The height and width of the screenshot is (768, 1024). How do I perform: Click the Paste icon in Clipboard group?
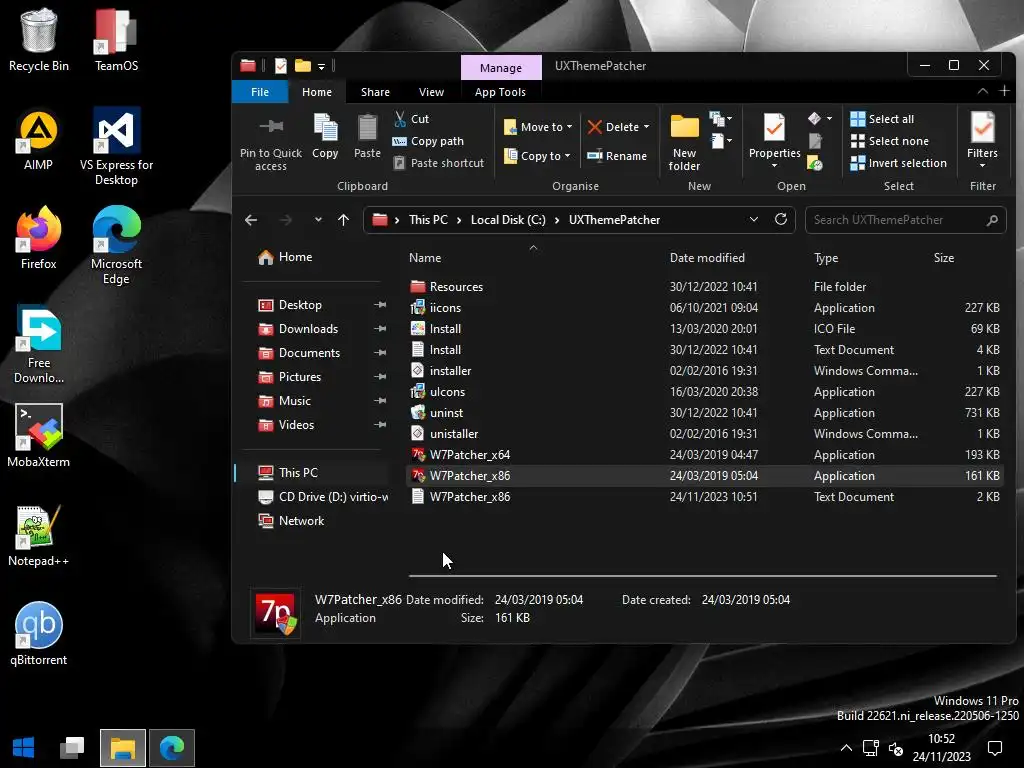[x=367, y=136]
